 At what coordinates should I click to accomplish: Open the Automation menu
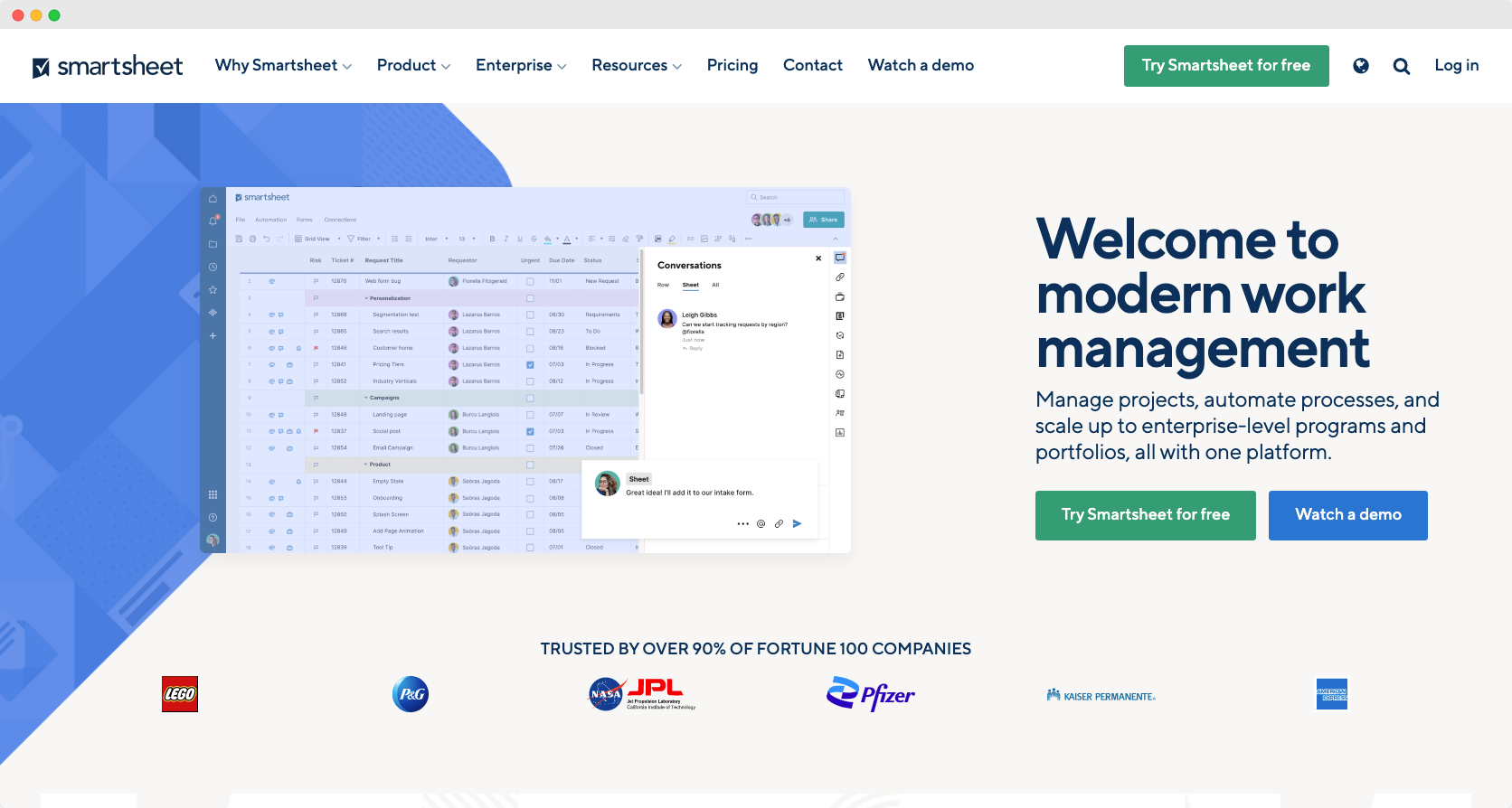[x=270, y=220]
